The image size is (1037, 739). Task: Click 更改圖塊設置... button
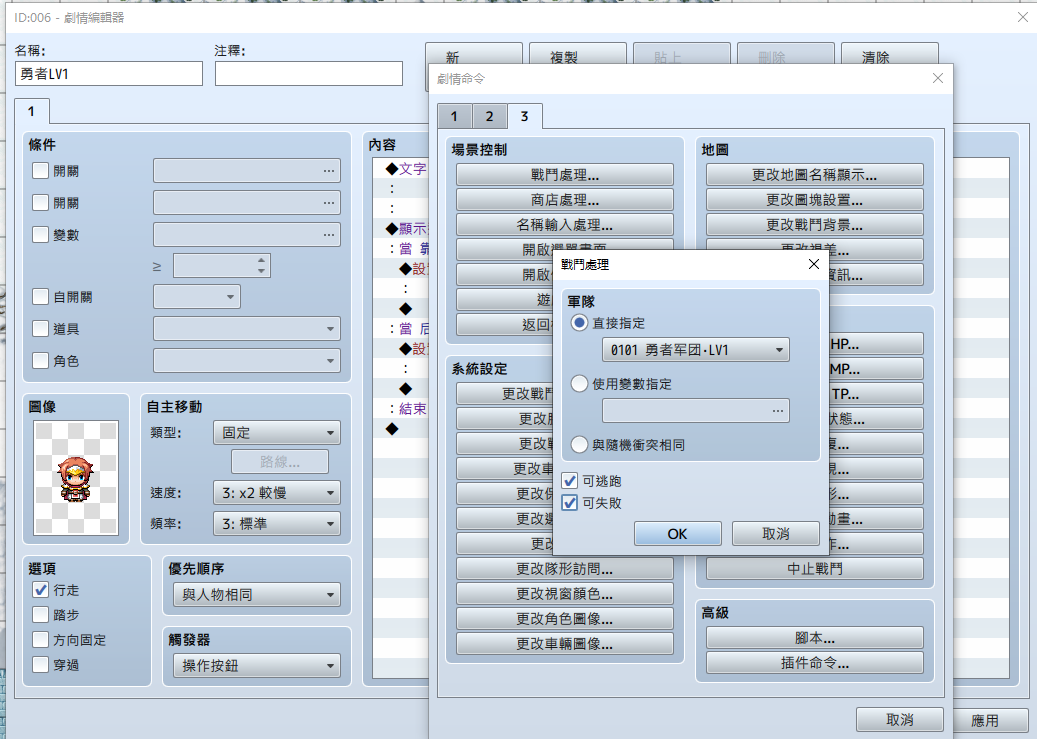[815, 200]
